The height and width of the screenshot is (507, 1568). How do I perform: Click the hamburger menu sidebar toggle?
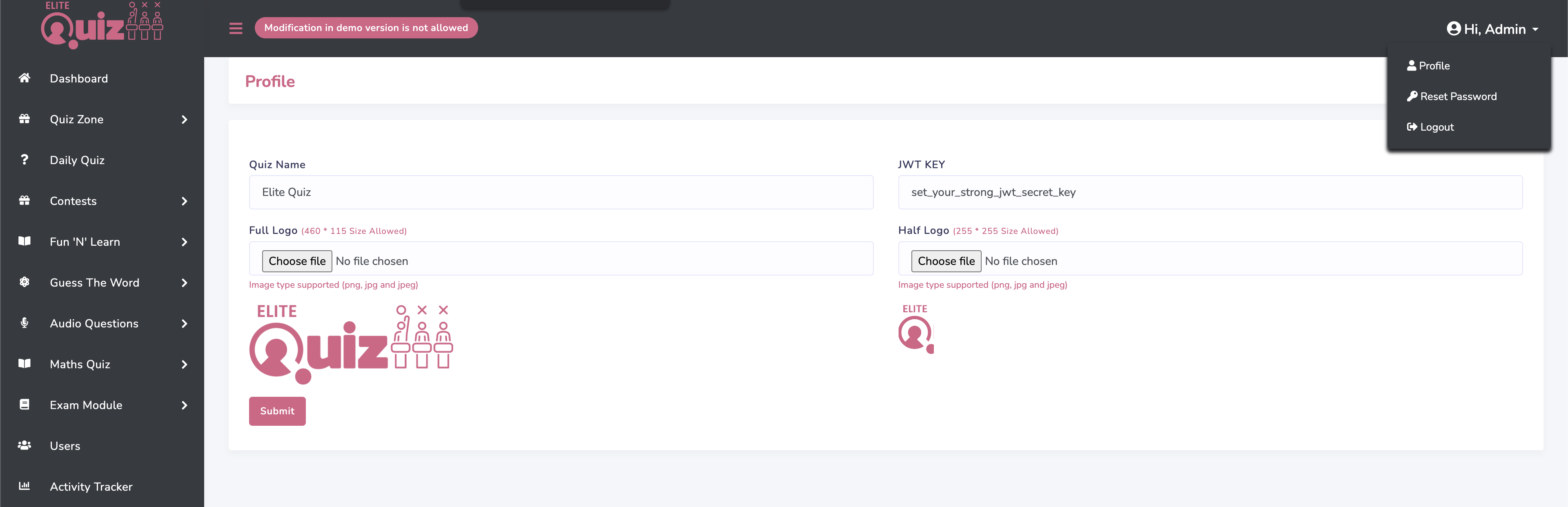click(x=236, y=28)
